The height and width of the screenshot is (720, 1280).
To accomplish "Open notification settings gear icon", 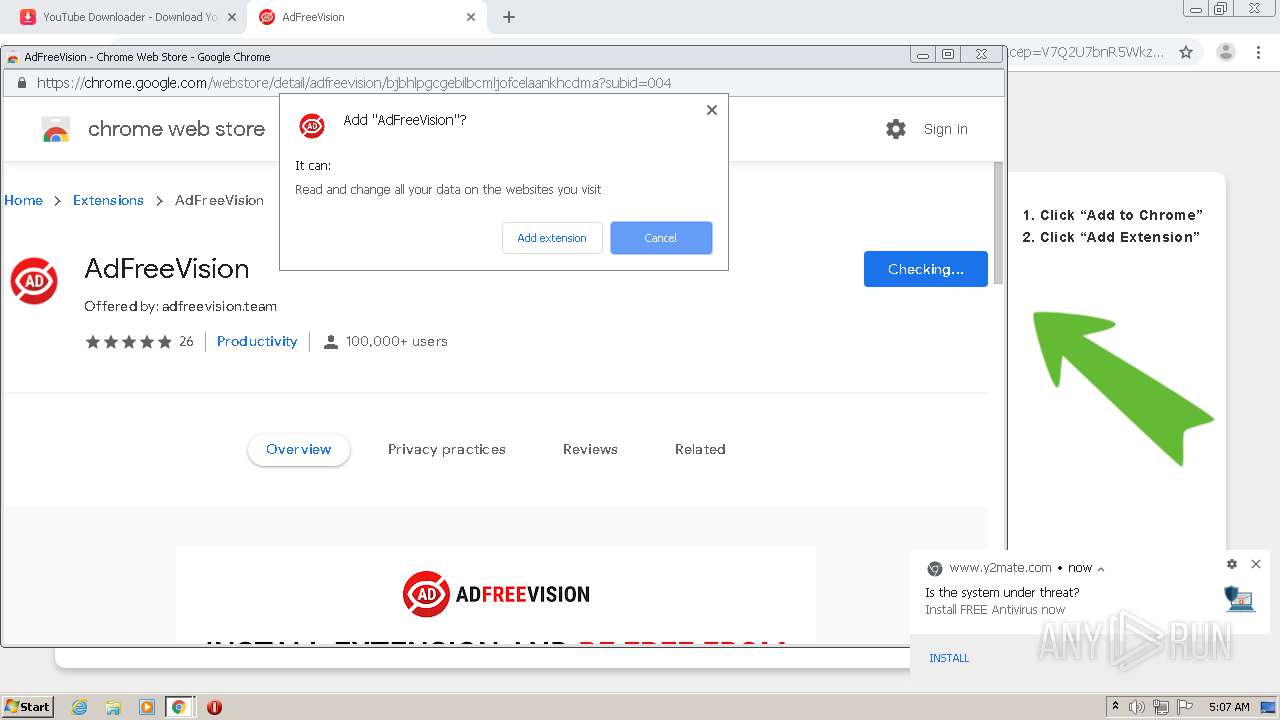I will click(1232, 564).
